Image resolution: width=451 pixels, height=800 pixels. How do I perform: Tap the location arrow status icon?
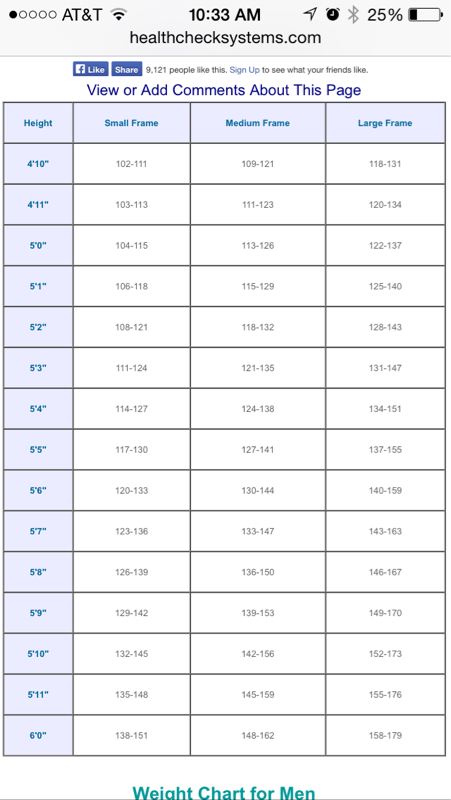point(310,14)
